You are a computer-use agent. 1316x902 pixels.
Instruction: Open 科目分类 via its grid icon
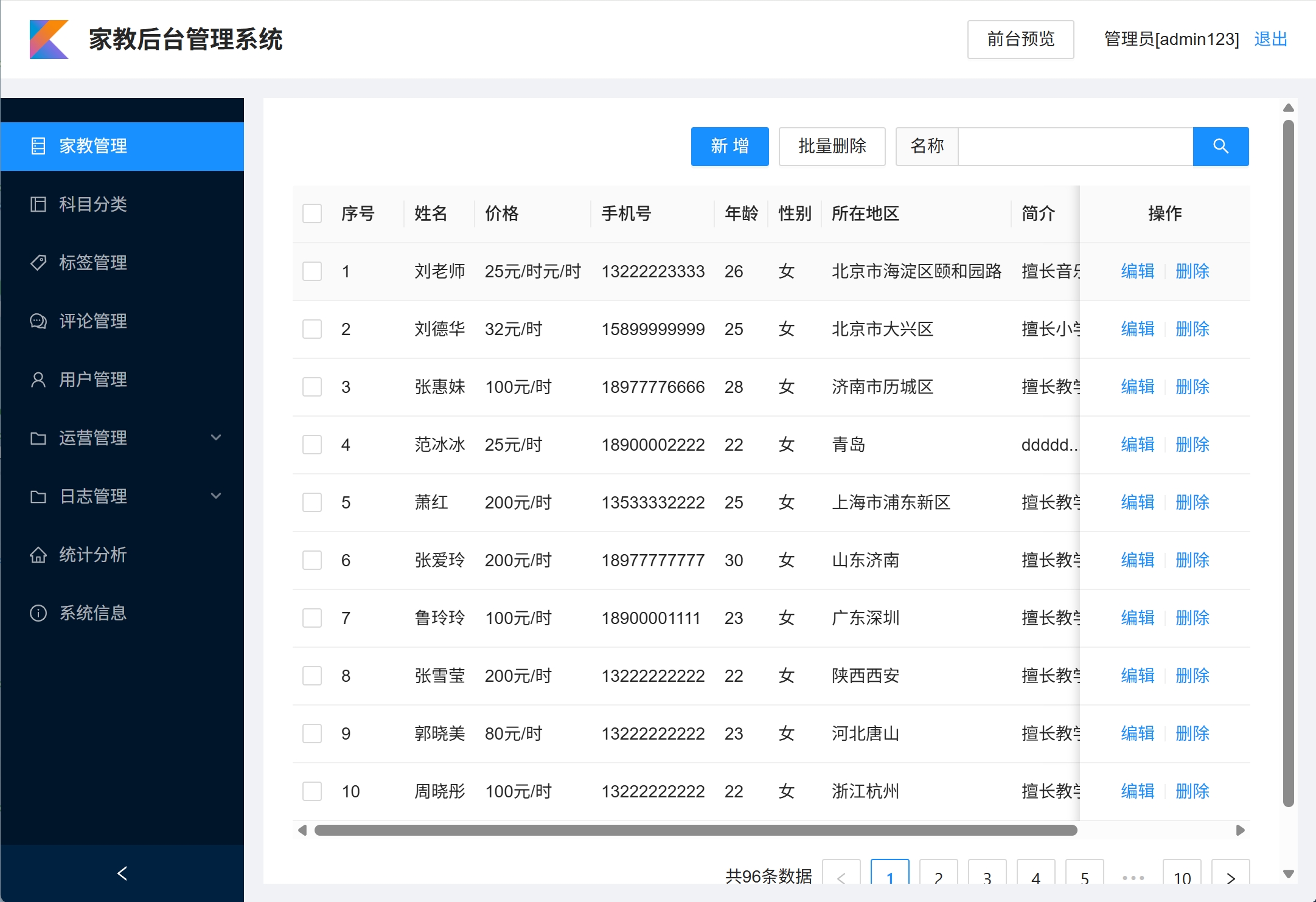[38, 204]
